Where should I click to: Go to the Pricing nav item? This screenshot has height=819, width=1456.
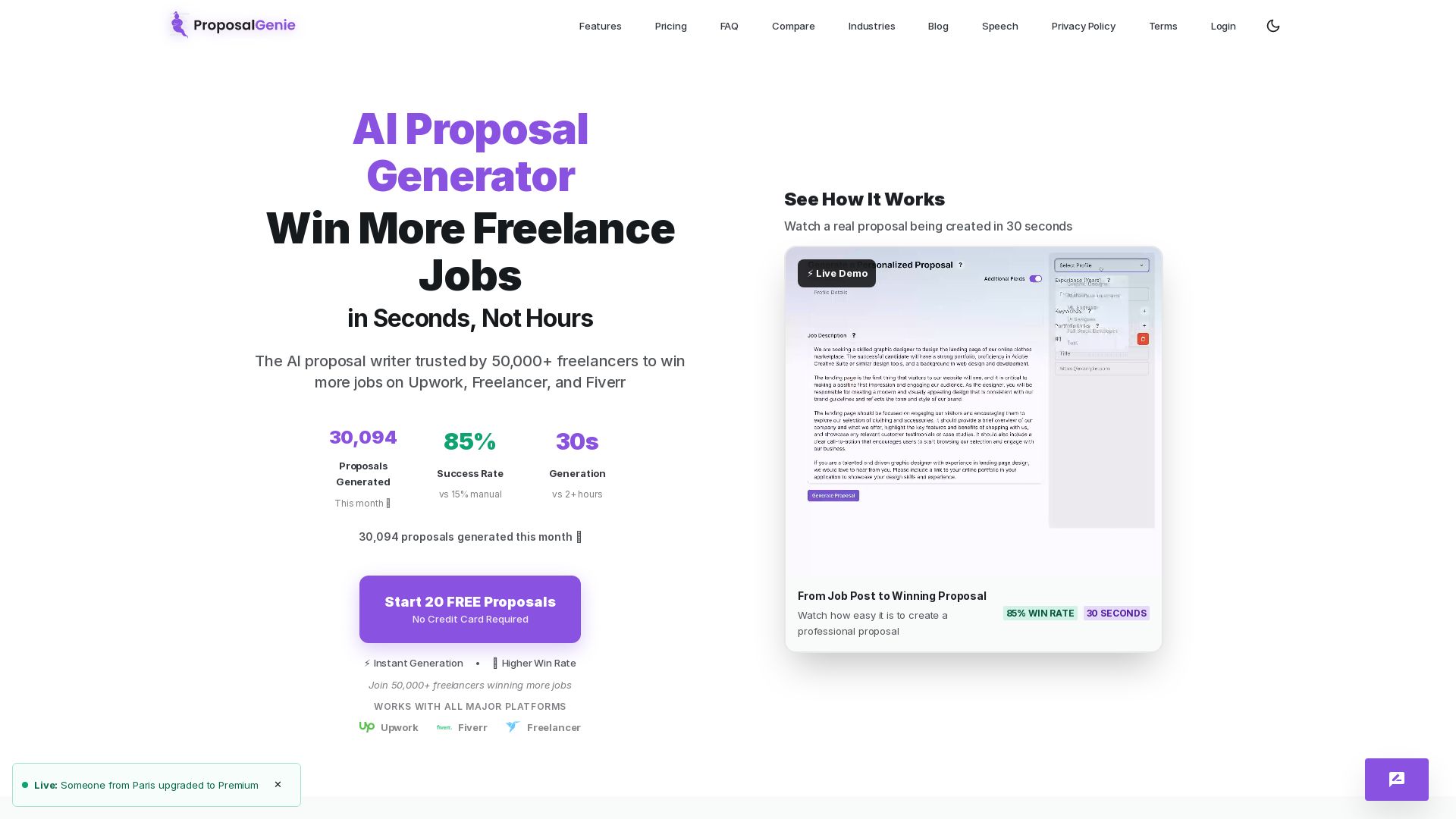coord(670,26)
